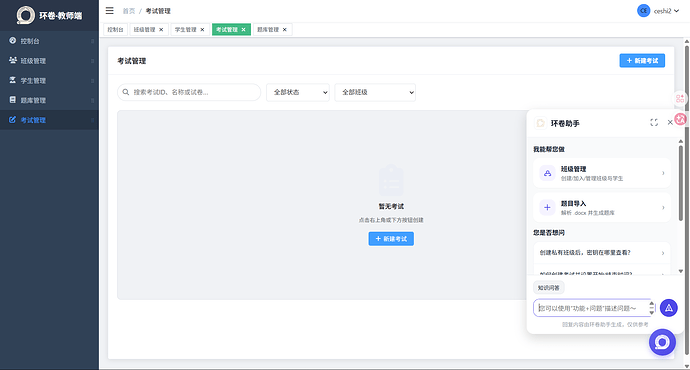Click the center 新建考试 button
The height and width of the screenshot is (370, 690).
(x=391, y=238)
